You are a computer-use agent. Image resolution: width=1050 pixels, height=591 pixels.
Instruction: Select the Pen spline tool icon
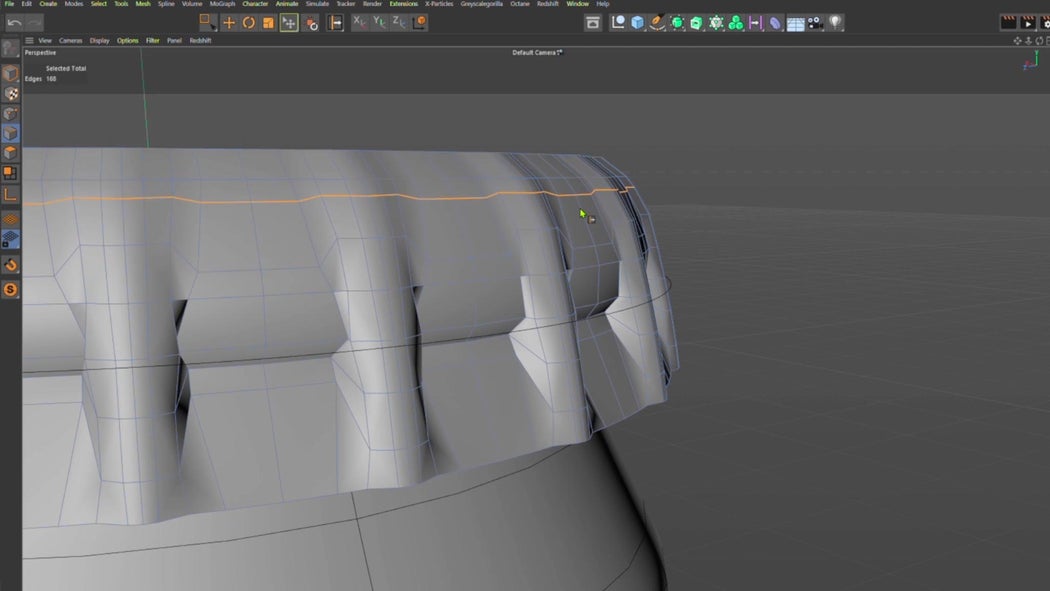point(657,22)
